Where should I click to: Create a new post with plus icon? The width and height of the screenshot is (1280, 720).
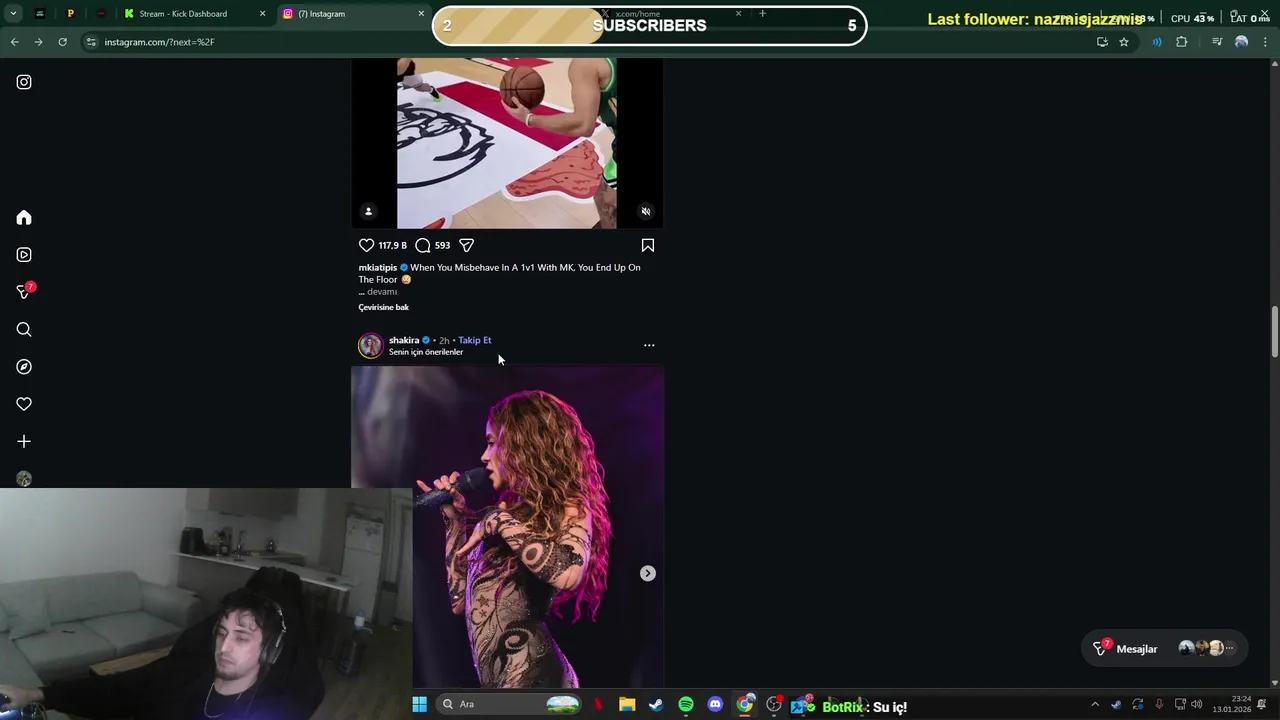coord(24,441)
